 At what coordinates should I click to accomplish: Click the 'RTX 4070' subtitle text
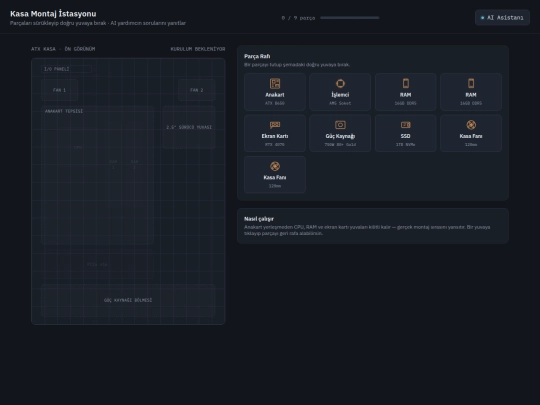coord(275,145)
